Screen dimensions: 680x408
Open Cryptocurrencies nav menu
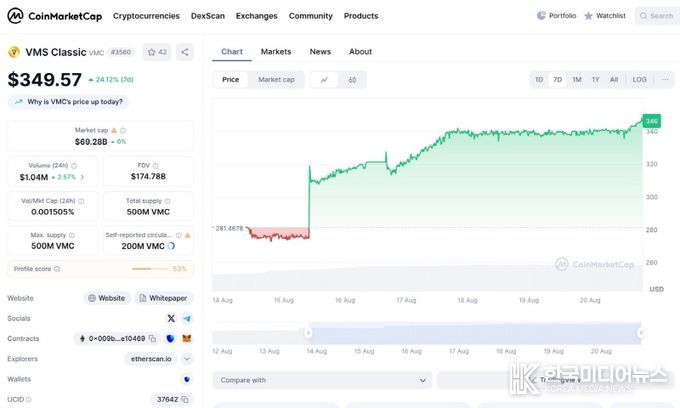tap(146, 16)
